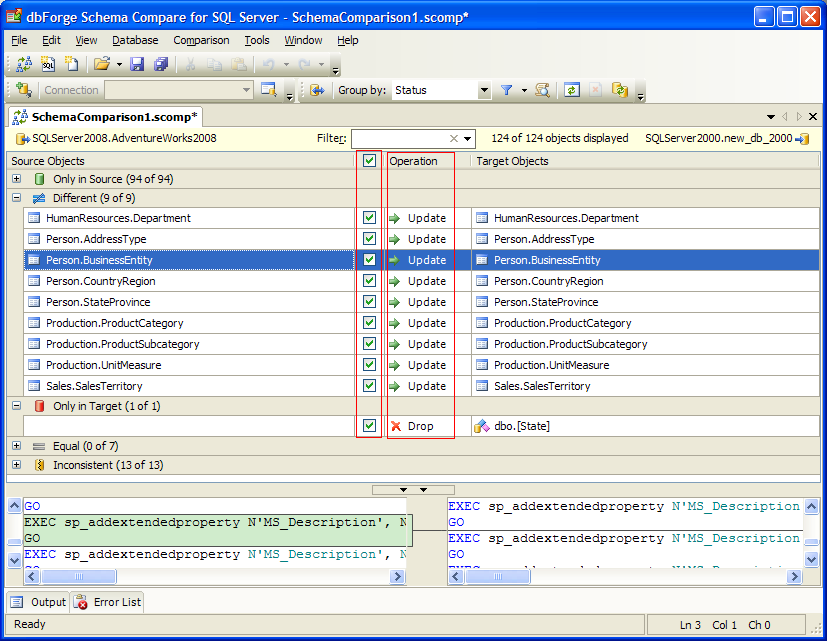Click the green arrow in Sales.SalesTerritory row
The height and width of the screenshot is (641, 827).
pos(395,386)
